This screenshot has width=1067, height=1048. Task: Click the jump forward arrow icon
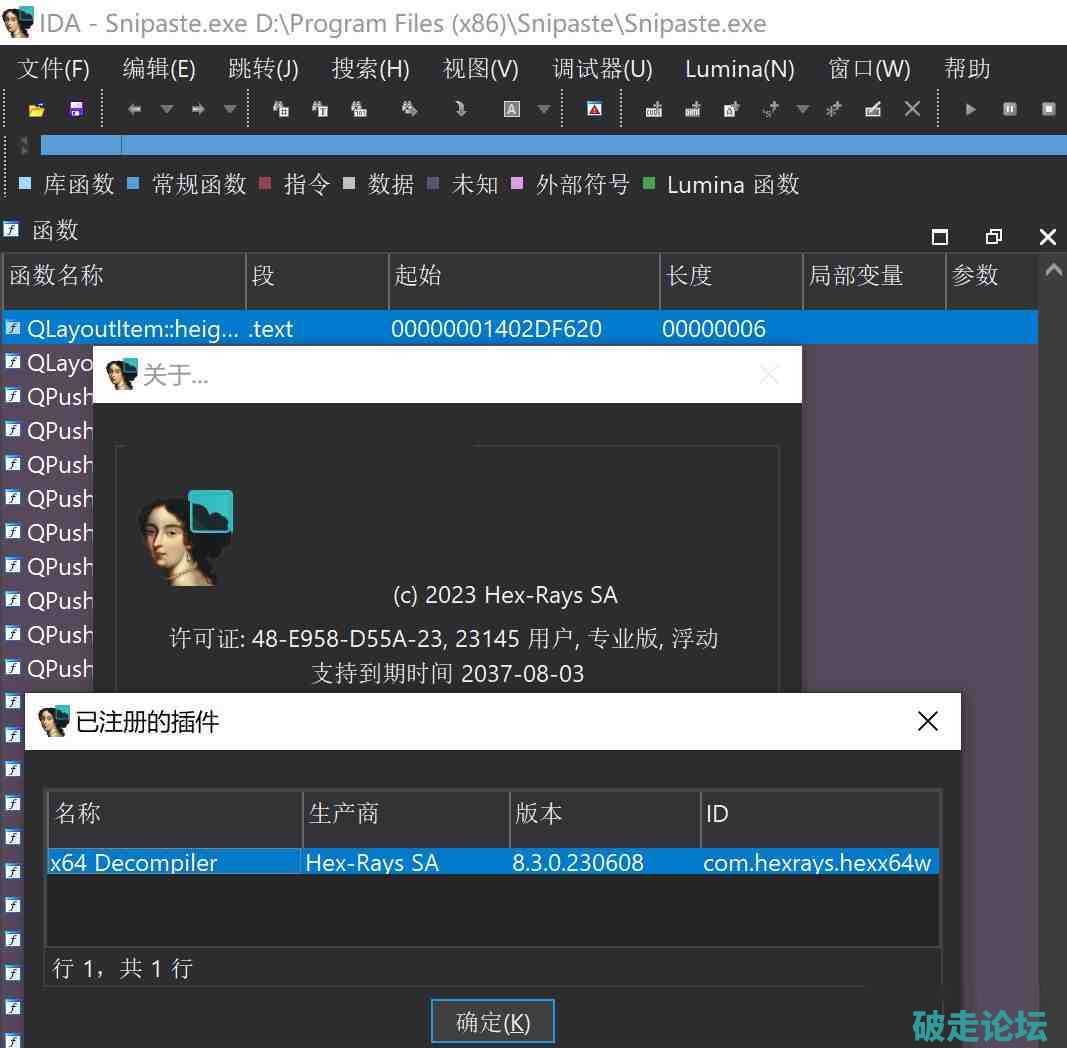(x=198, y=110)
